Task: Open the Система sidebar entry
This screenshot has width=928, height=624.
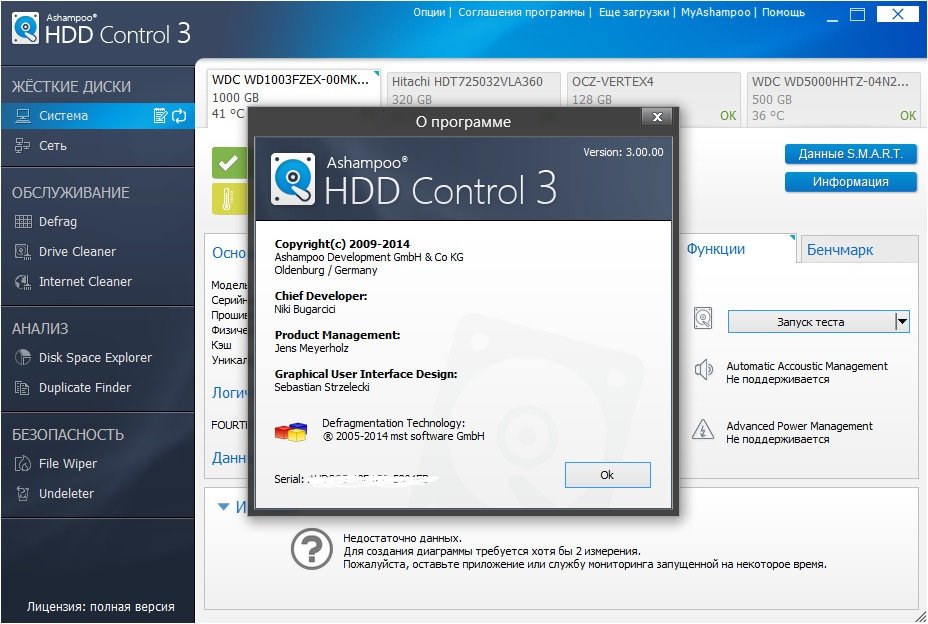Action: coord(98,115)
